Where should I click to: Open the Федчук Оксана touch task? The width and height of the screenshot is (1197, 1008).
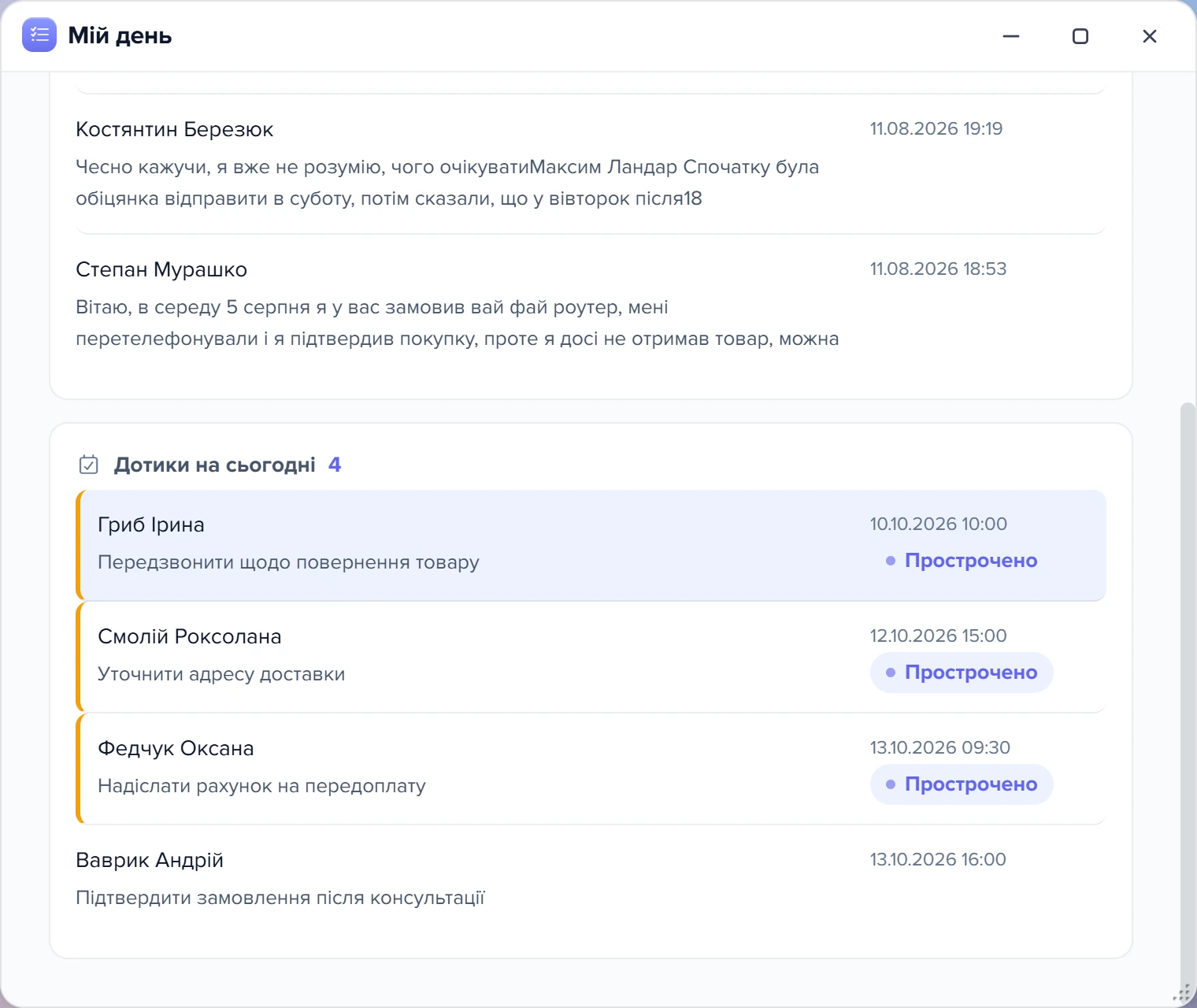coord(591,769)
